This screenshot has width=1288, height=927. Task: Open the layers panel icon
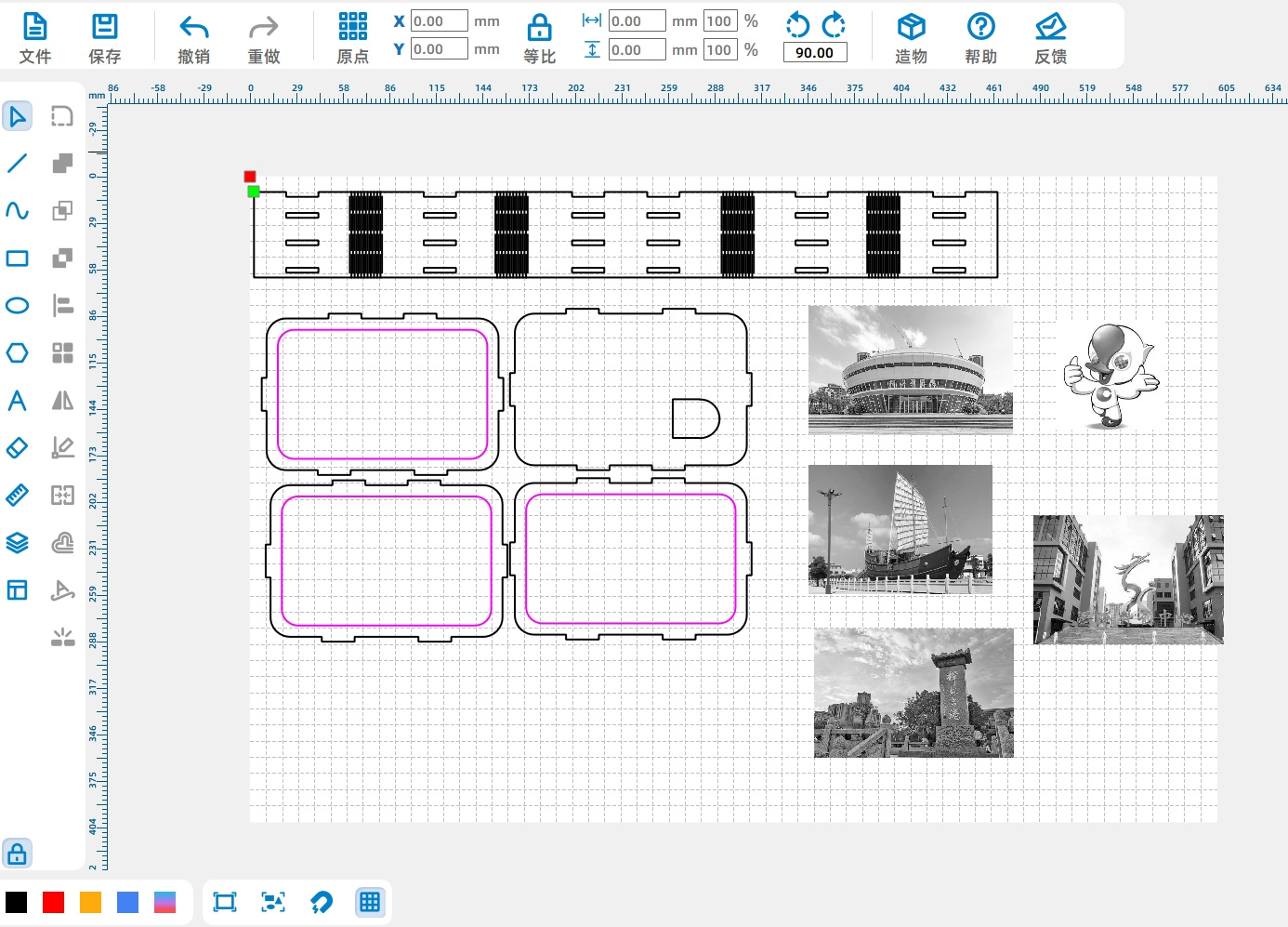17,543
